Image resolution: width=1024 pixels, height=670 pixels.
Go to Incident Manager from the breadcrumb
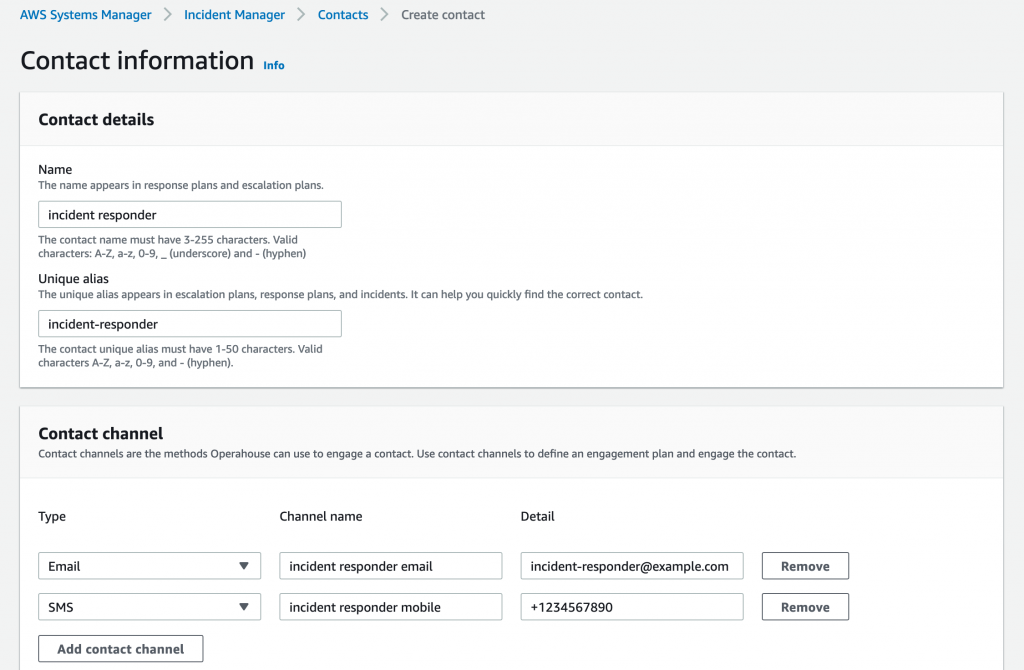(x=234, y=14)
